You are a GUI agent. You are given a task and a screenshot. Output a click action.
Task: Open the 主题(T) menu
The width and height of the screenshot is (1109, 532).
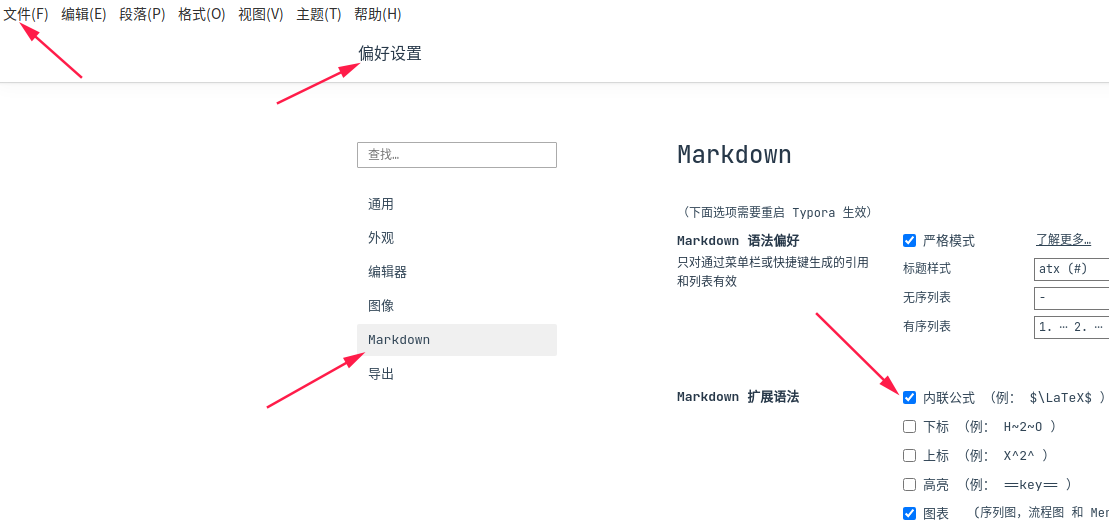pyautogui.click(x=318, y=14)
